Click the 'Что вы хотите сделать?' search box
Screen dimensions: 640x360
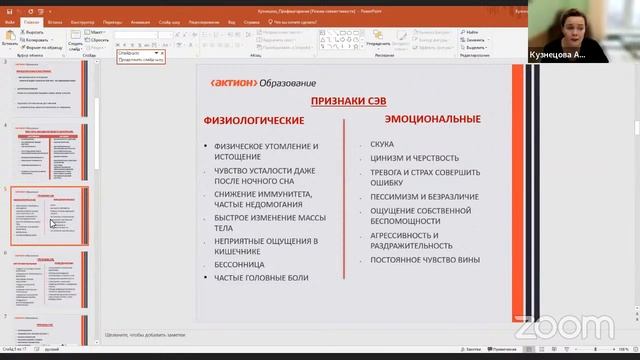292,22
